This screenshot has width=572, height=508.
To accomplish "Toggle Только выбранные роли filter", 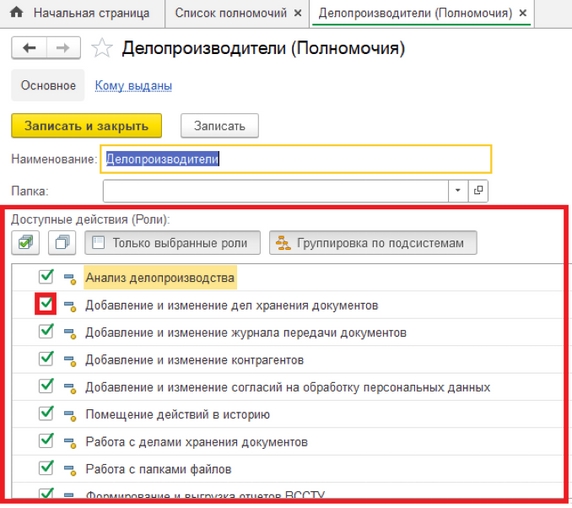I will (x=173, y=243).
